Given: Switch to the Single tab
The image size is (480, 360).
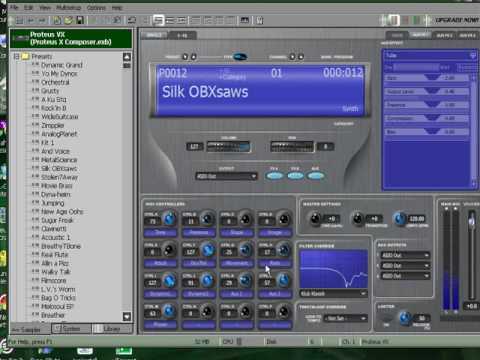Looking at the screenshot, I should pyautogui.click(x=154, y=35).
